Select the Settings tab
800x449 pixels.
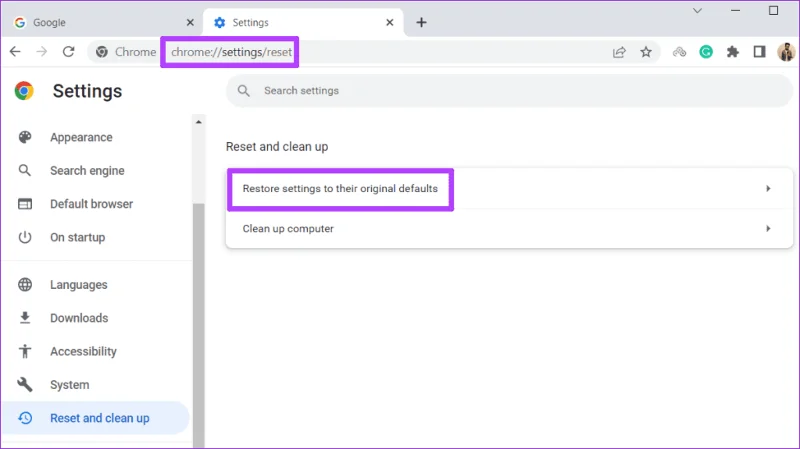(x=304, y=22)
